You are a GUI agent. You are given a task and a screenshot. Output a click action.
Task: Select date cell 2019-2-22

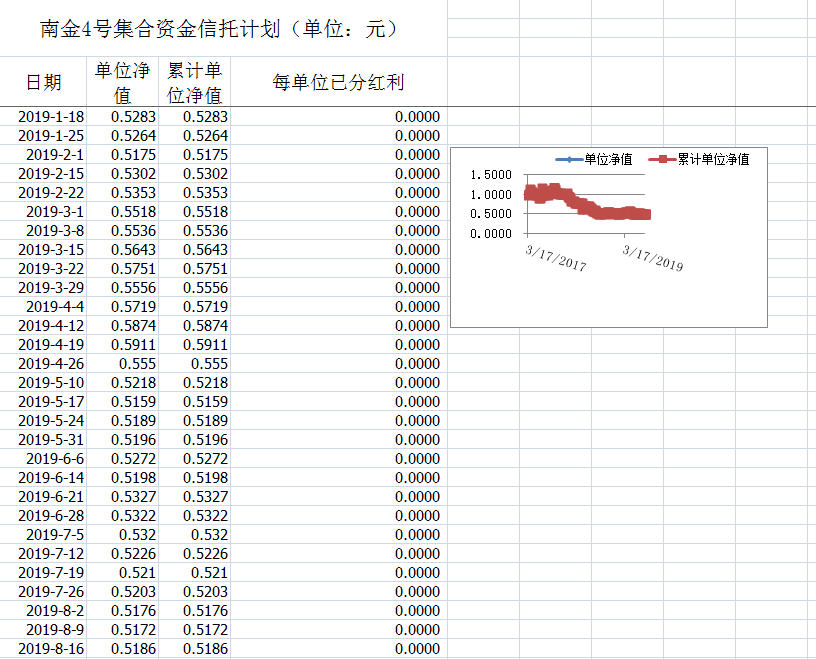pos(43,193)
